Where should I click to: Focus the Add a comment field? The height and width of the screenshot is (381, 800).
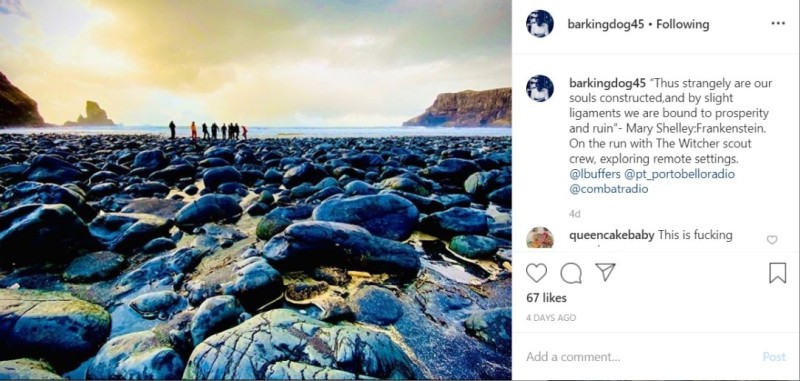(640, 357)
